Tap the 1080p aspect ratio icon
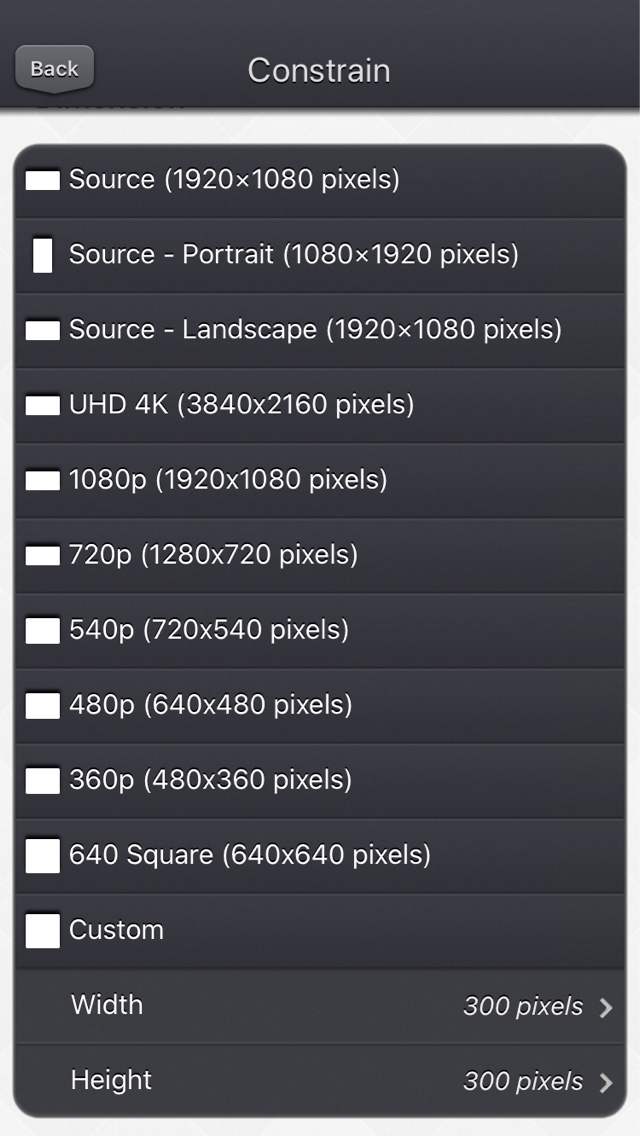 click(x=43, y=480)
